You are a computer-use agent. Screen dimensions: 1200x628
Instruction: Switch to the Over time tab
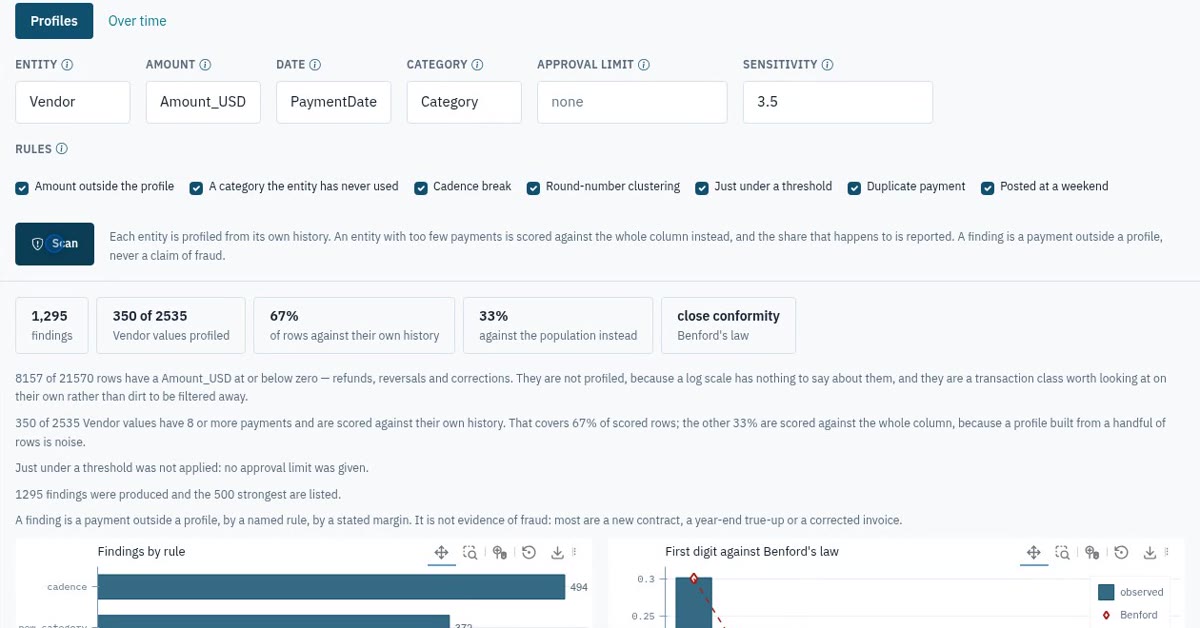pos(137,21)
